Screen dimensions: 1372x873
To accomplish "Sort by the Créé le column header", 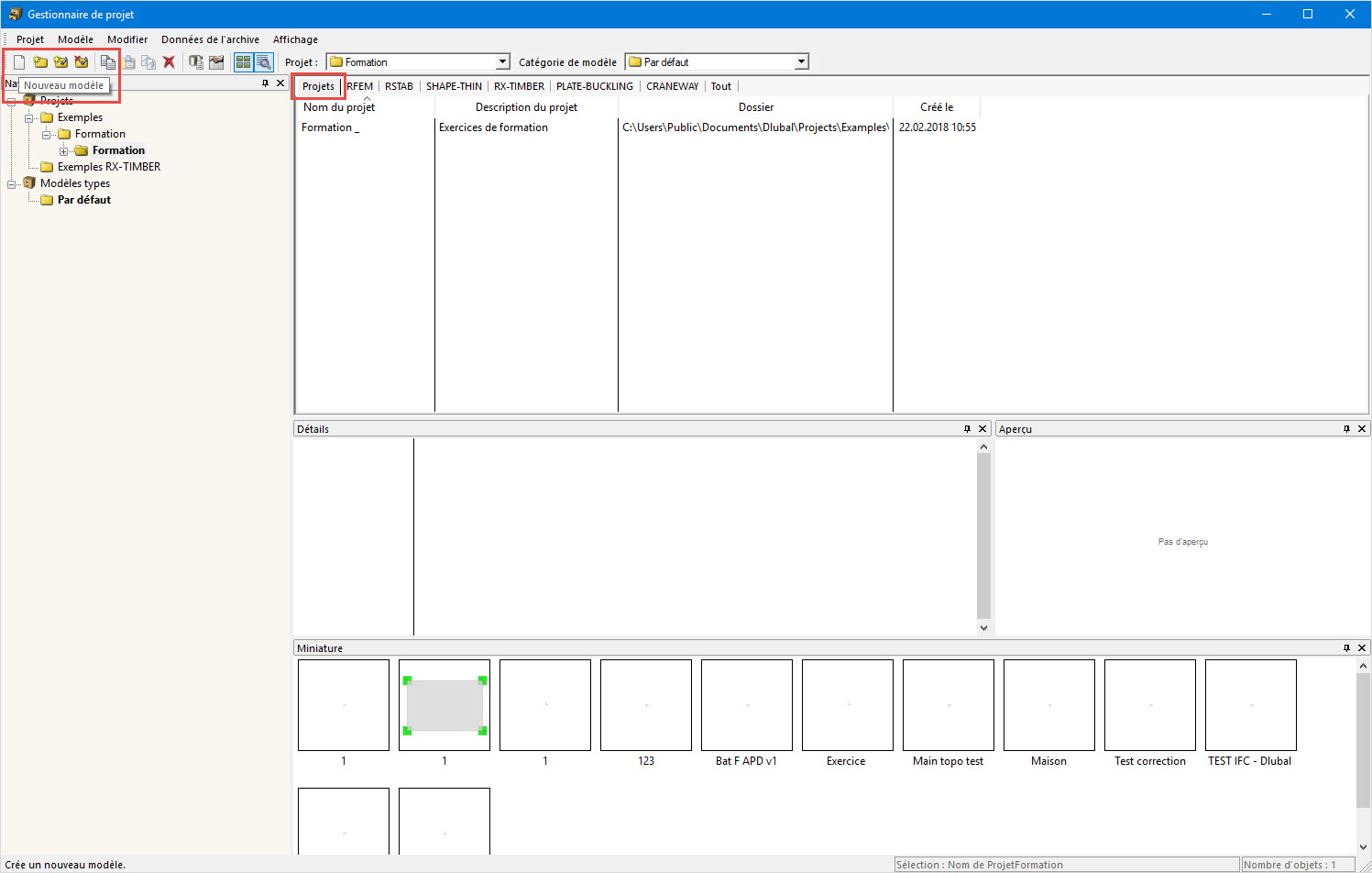I will click(937, 107).
